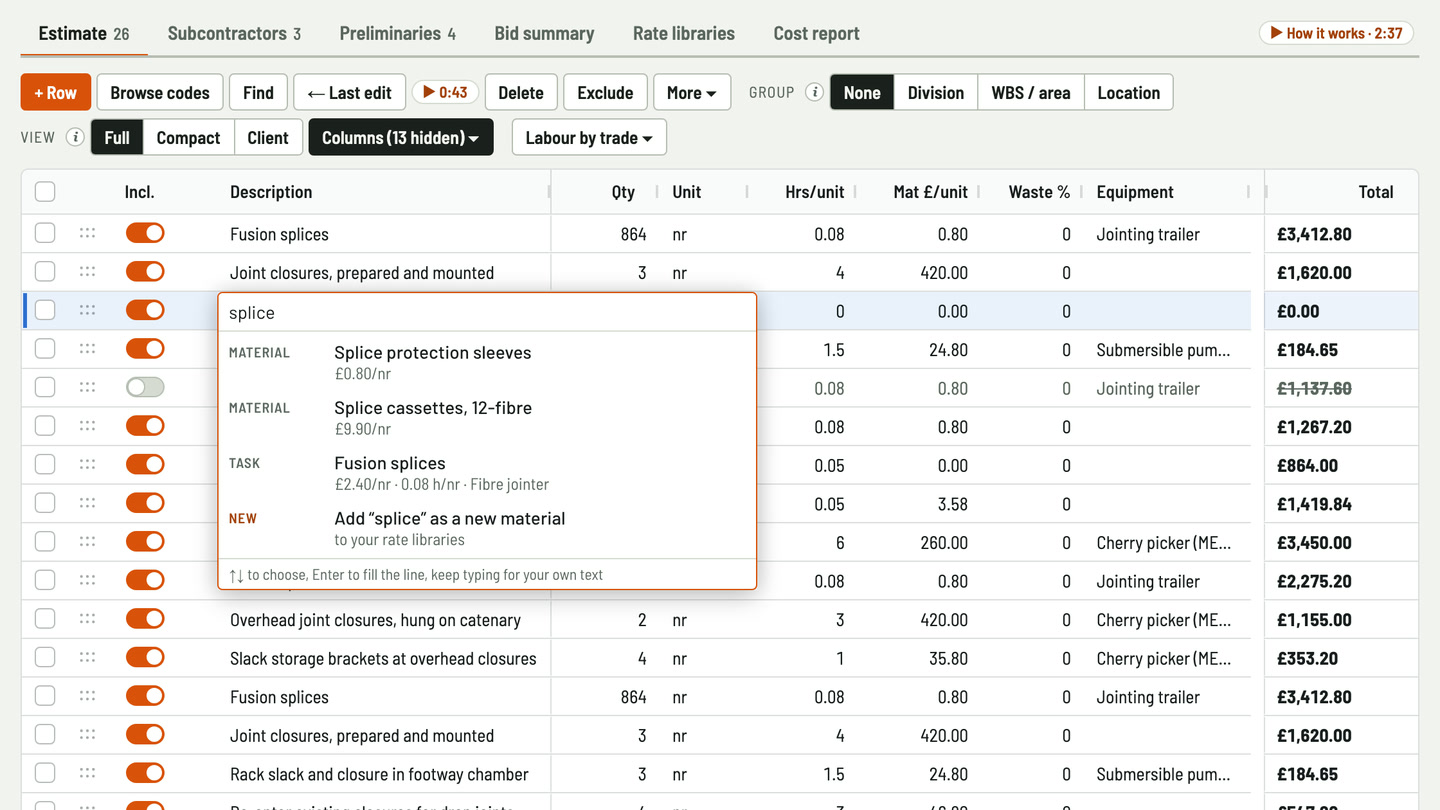Click drag handle of the £1,137.60 row
1440x810 pixels.
click(x=87, y=388)
